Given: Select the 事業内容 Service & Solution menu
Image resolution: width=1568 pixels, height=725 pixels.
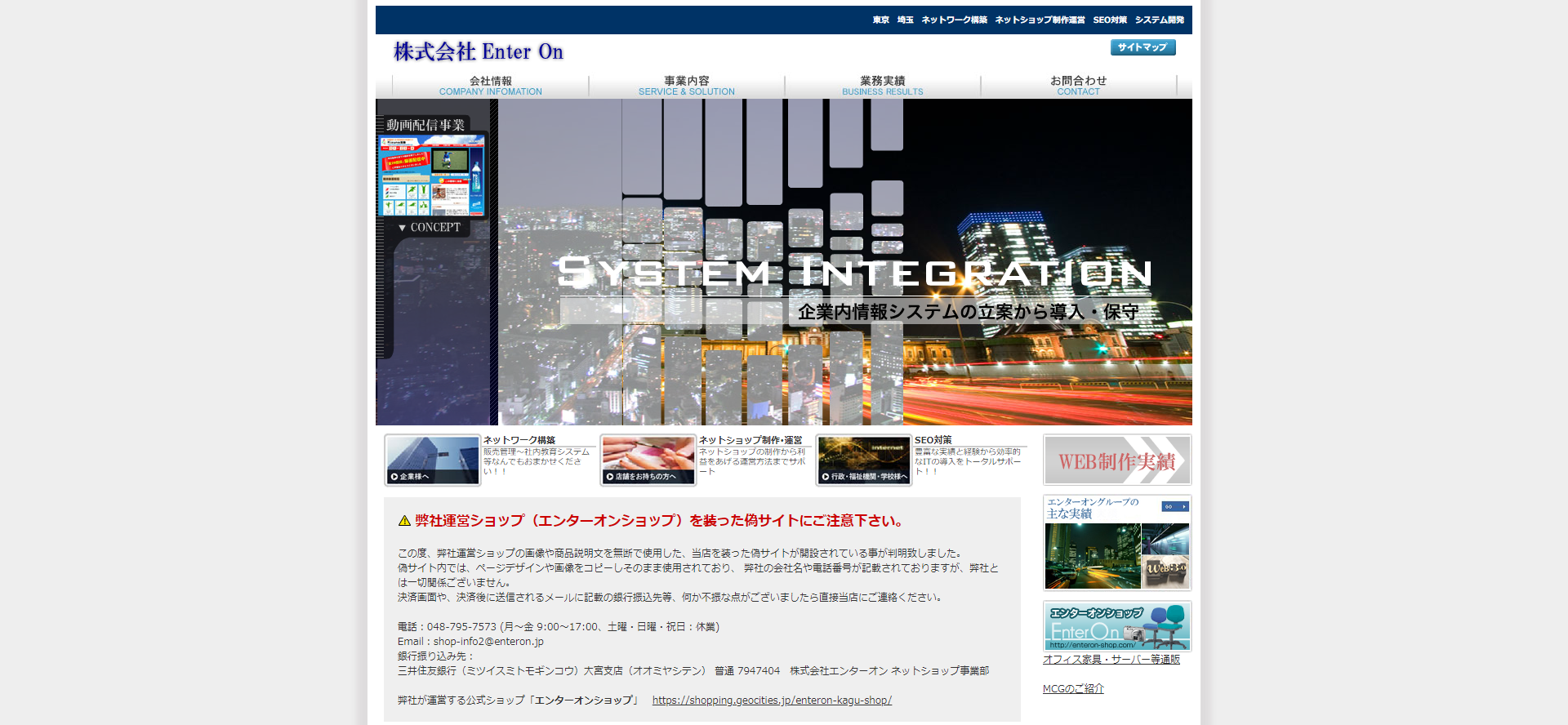Looking at the screenshot, I should pyautogui.click(x=686, y=86).
